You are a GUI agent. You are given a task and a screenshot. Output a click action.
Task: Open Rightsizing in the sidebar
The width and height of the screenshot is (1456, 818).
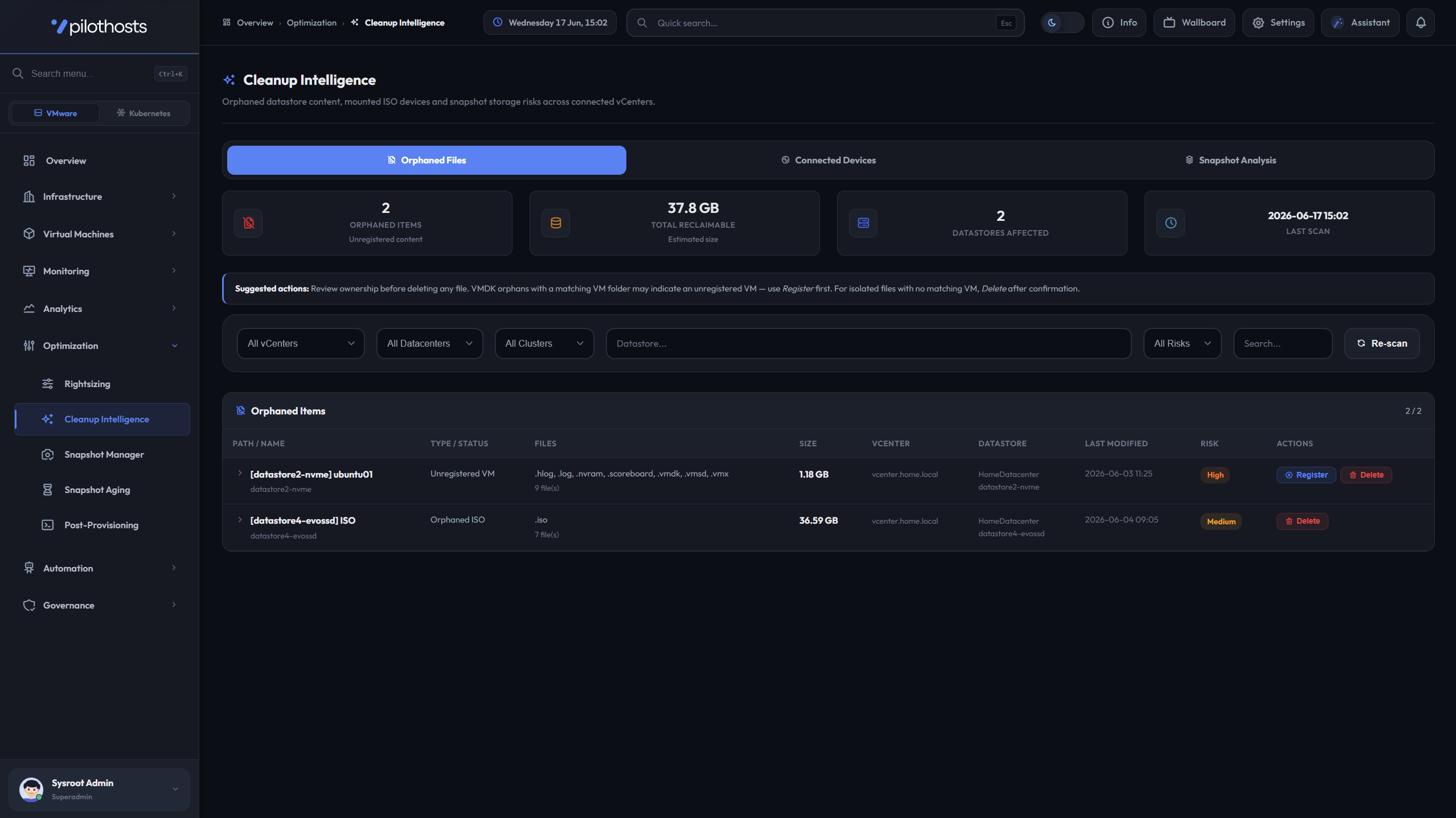pos(102,384)
